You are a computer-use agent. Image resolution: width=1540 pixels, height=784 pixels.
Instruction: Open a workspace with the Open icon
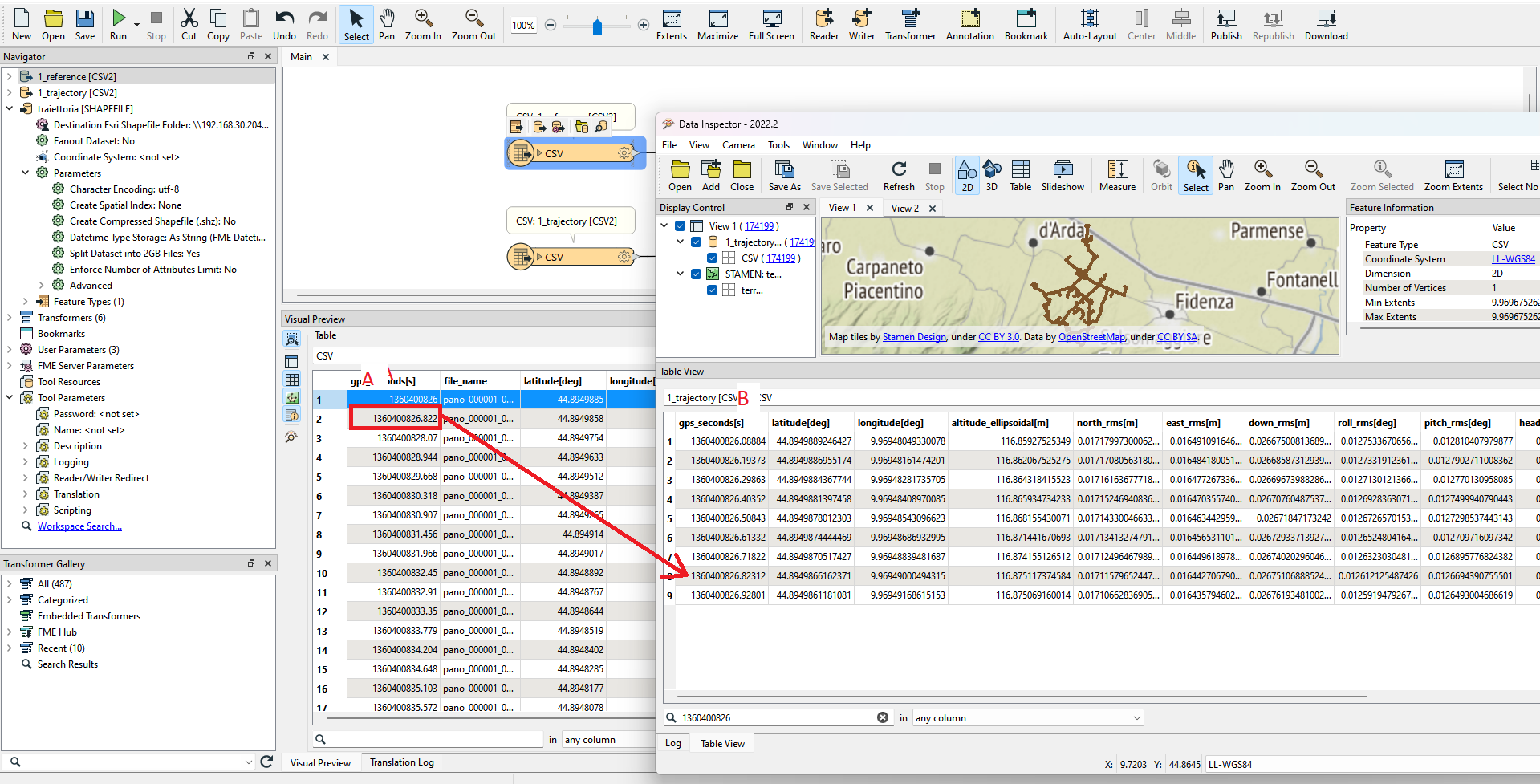(x=53, y=24)
